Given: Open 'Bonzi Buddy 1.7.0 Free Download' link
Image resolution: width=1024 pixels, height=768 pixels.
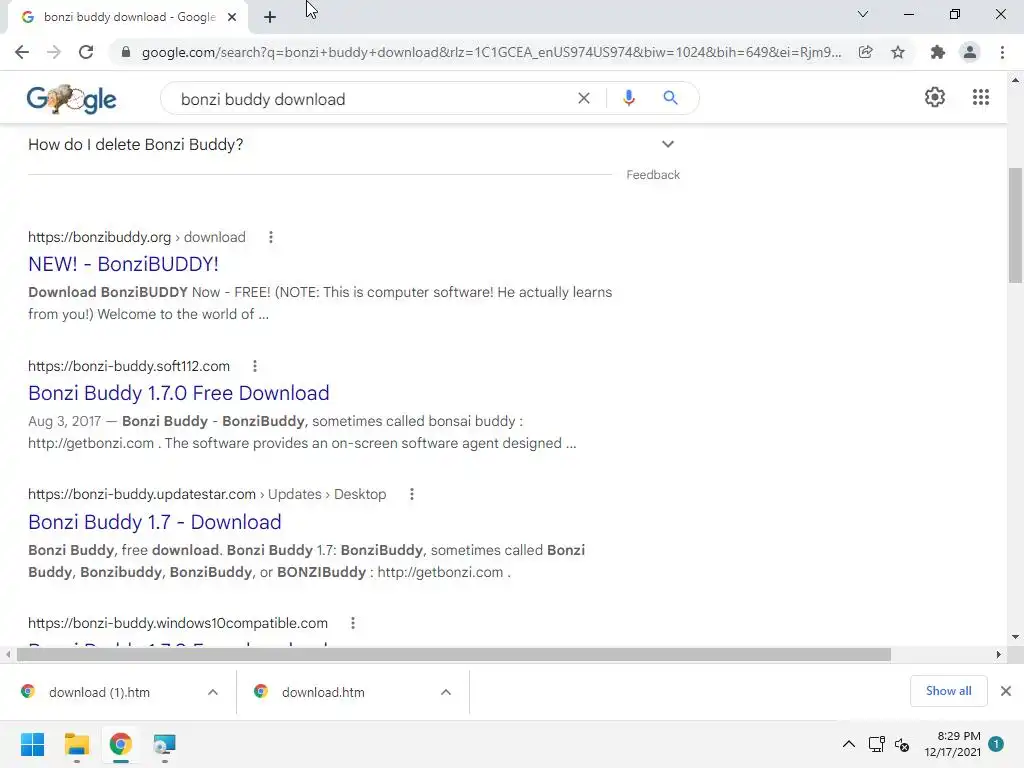Looking at the screenshot, I should [x=178, y=393].
